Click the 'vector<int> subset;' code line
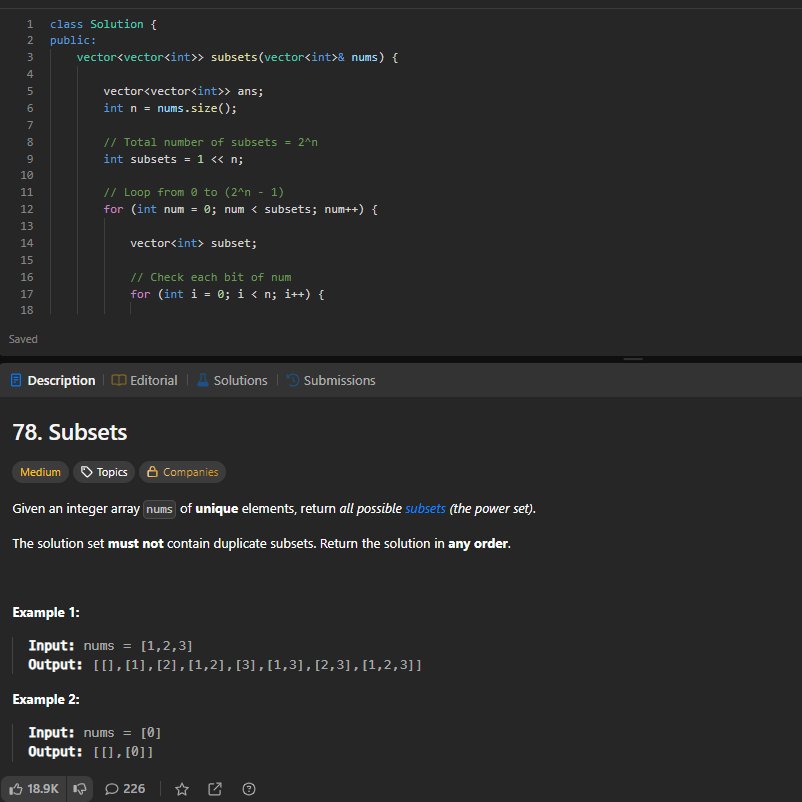The image size is (802, 802). 193,243
